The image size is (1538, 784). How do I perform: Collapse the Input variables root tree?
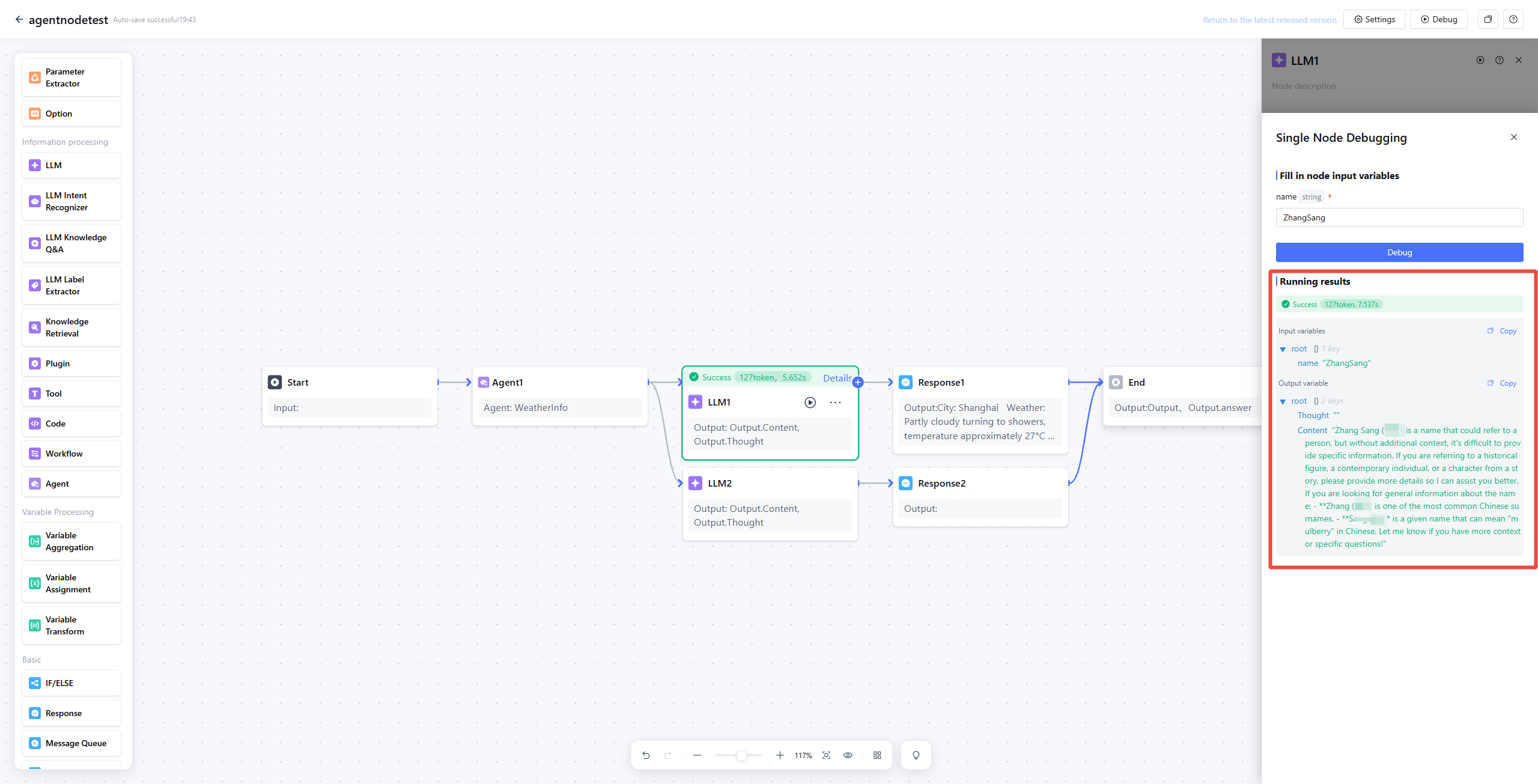[1283, 349]
